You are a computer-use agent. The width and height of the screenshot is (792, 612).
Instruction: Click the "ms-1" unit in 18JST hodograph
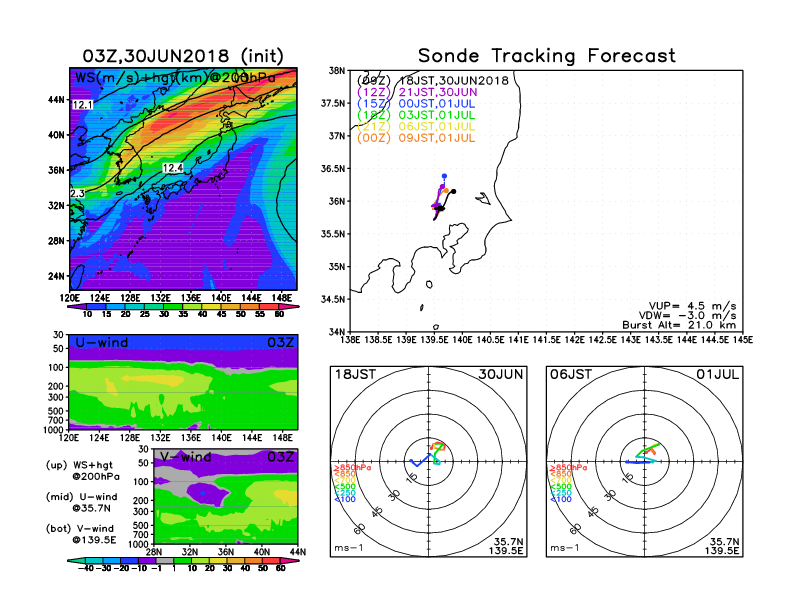(x=349, y=548)
